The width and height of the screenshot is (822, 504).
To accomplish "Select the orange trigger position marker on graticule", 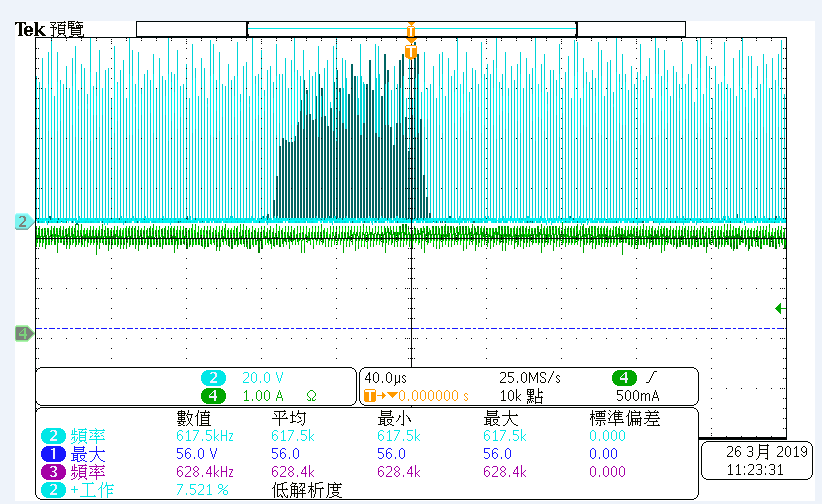I will point(411,51).
